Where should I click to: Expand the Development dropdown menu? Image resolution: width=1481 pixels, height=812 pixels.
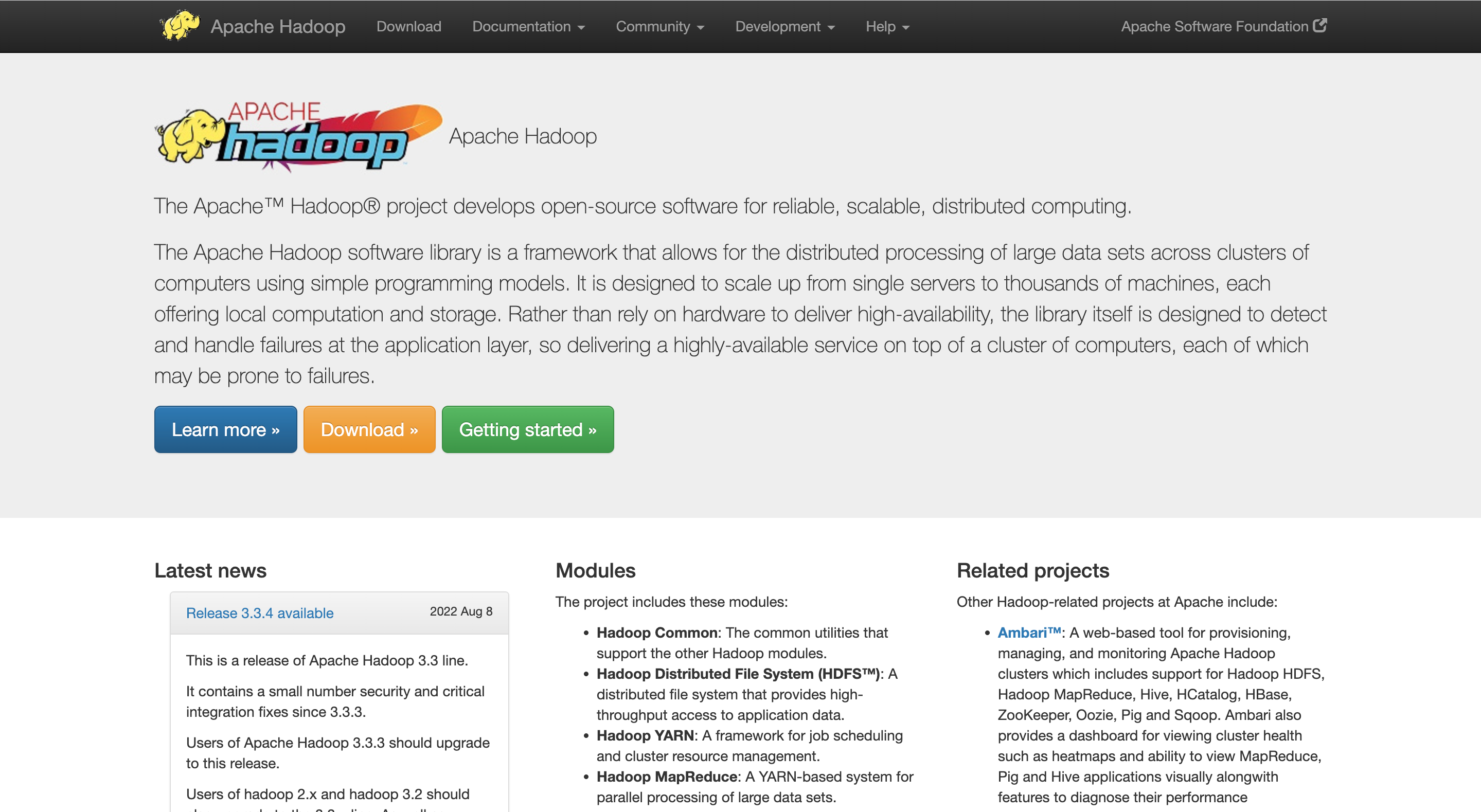click(785, 26)
